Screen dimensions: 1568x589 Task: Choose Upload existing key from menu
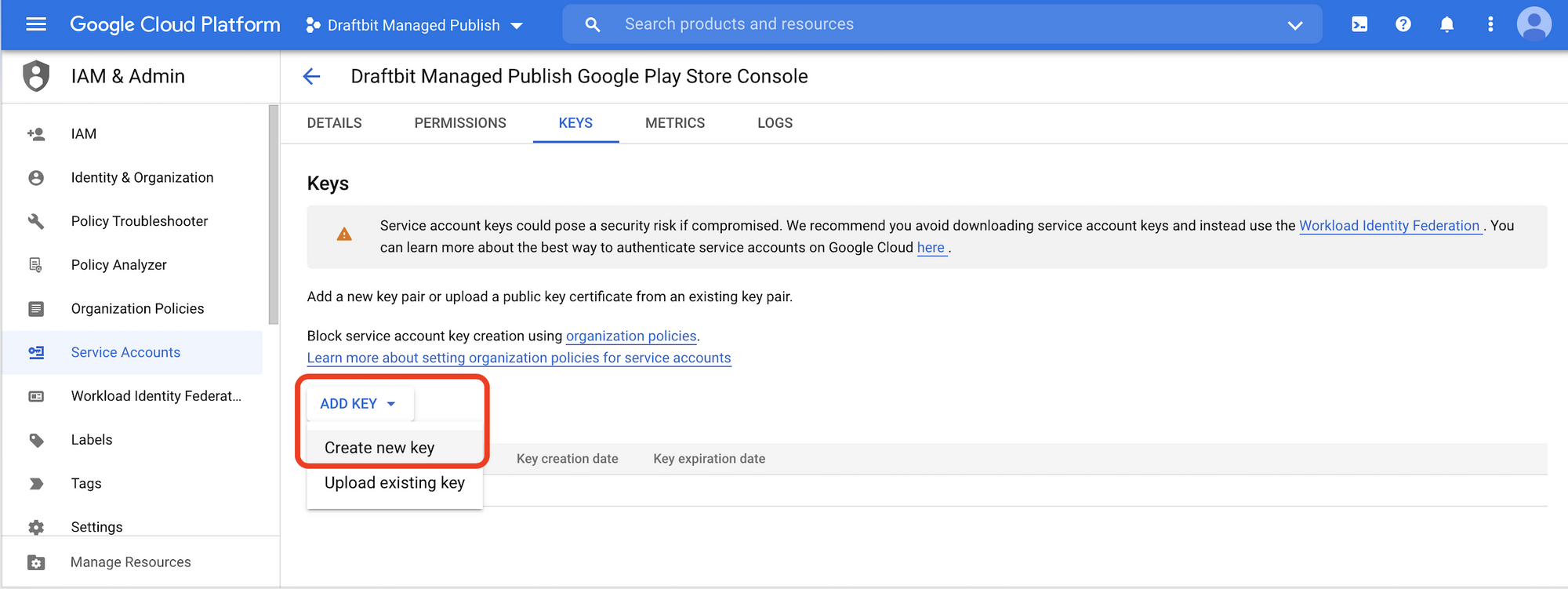(394, 483)
